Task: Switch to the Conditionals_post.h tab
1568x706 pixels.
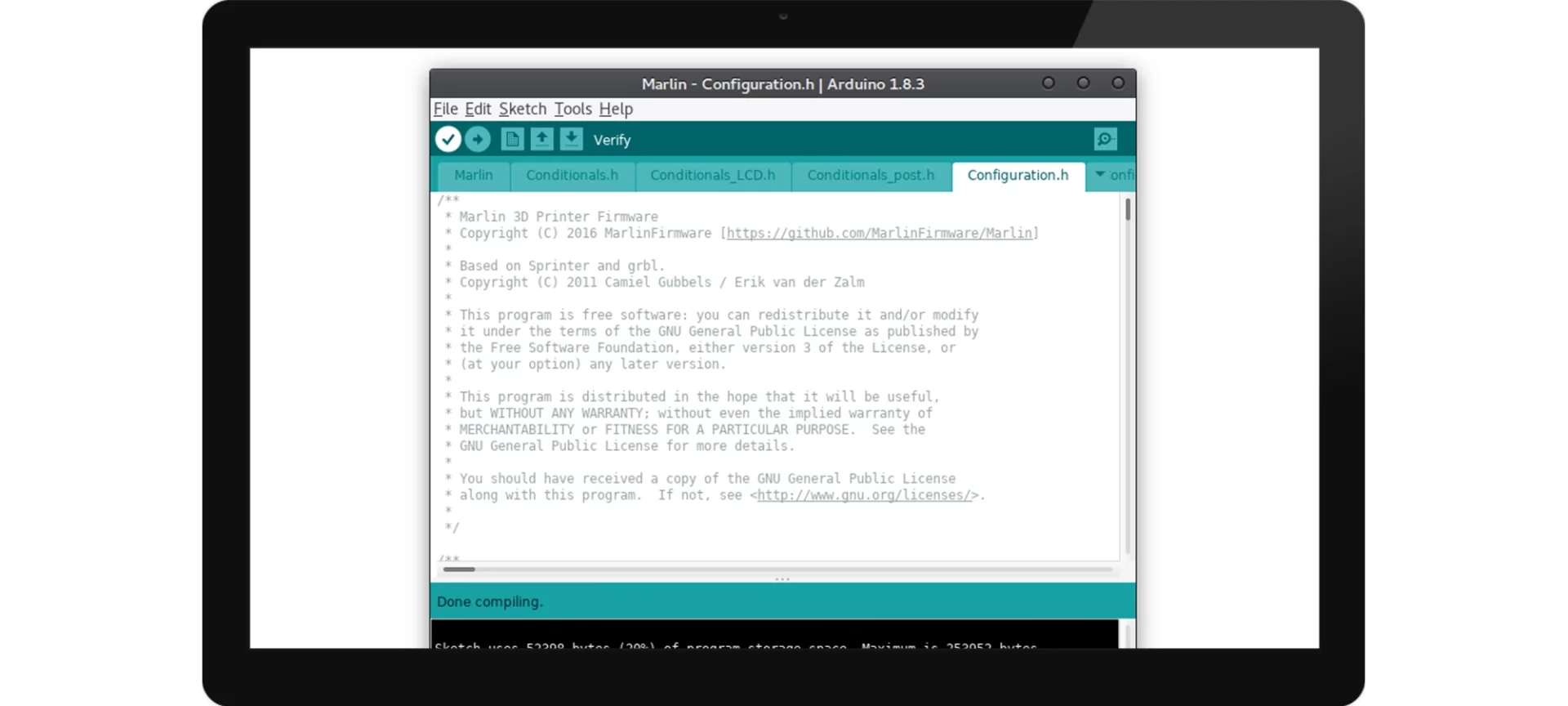Action: click(x=871, y=176)
